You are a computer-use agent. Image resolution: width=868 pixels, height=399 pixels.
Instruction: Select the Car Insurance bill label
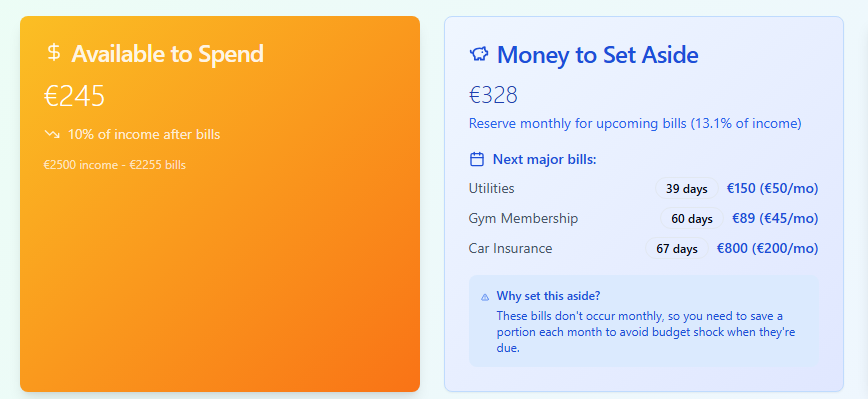(510, 248)
